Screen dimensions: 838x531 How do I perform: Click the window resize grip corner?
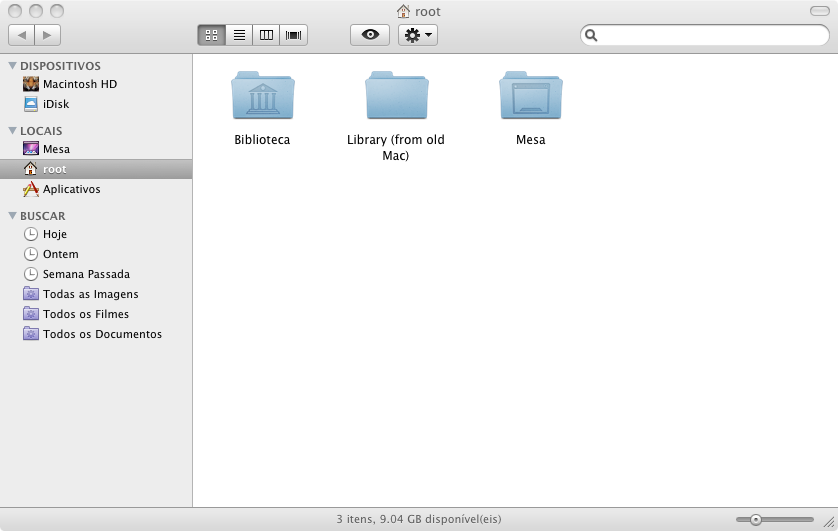click(x=830, y=522)
